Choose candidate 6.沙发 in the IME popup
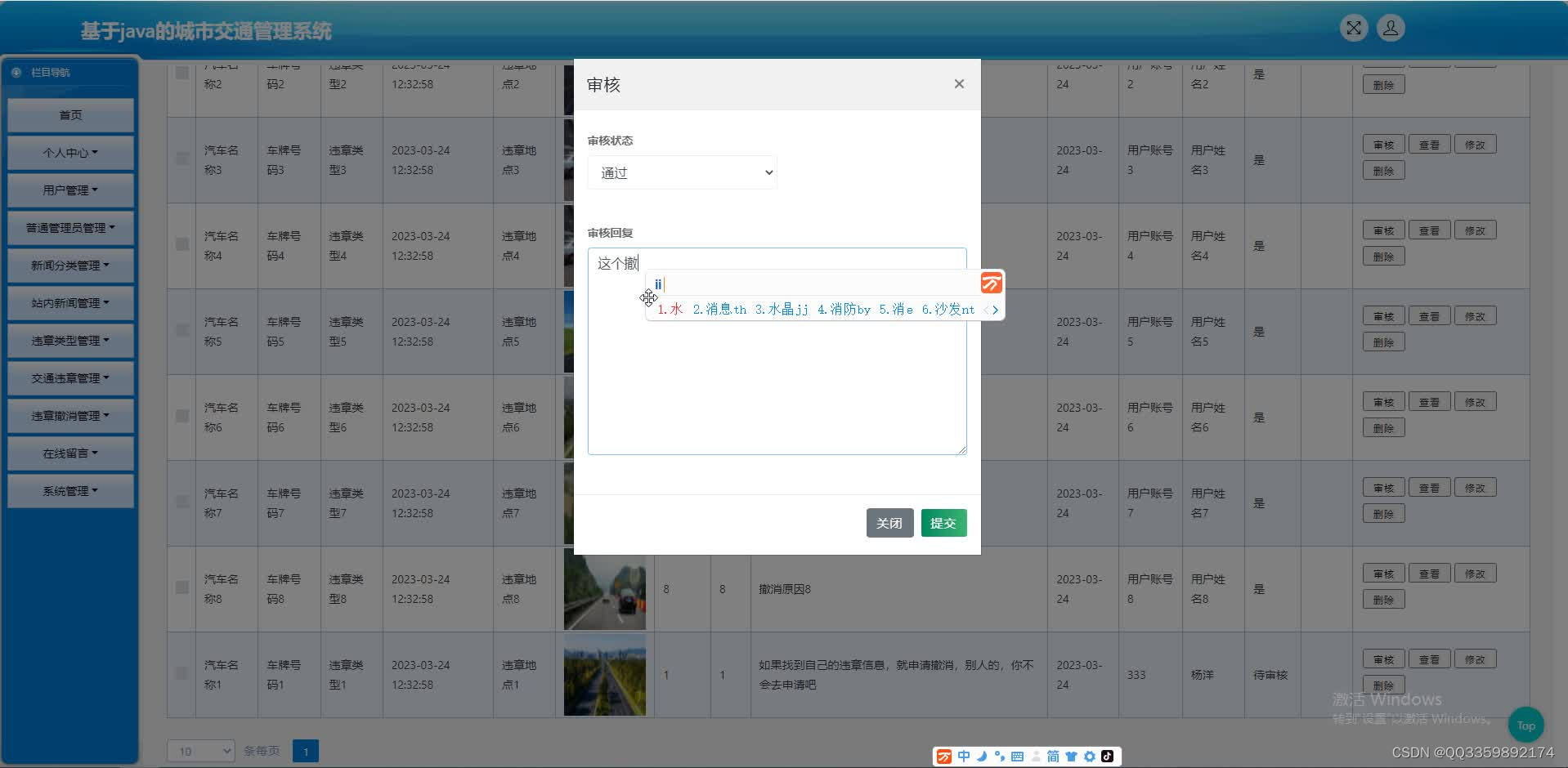This screenshot has width=1568, height=768. (x=948, y=310)
